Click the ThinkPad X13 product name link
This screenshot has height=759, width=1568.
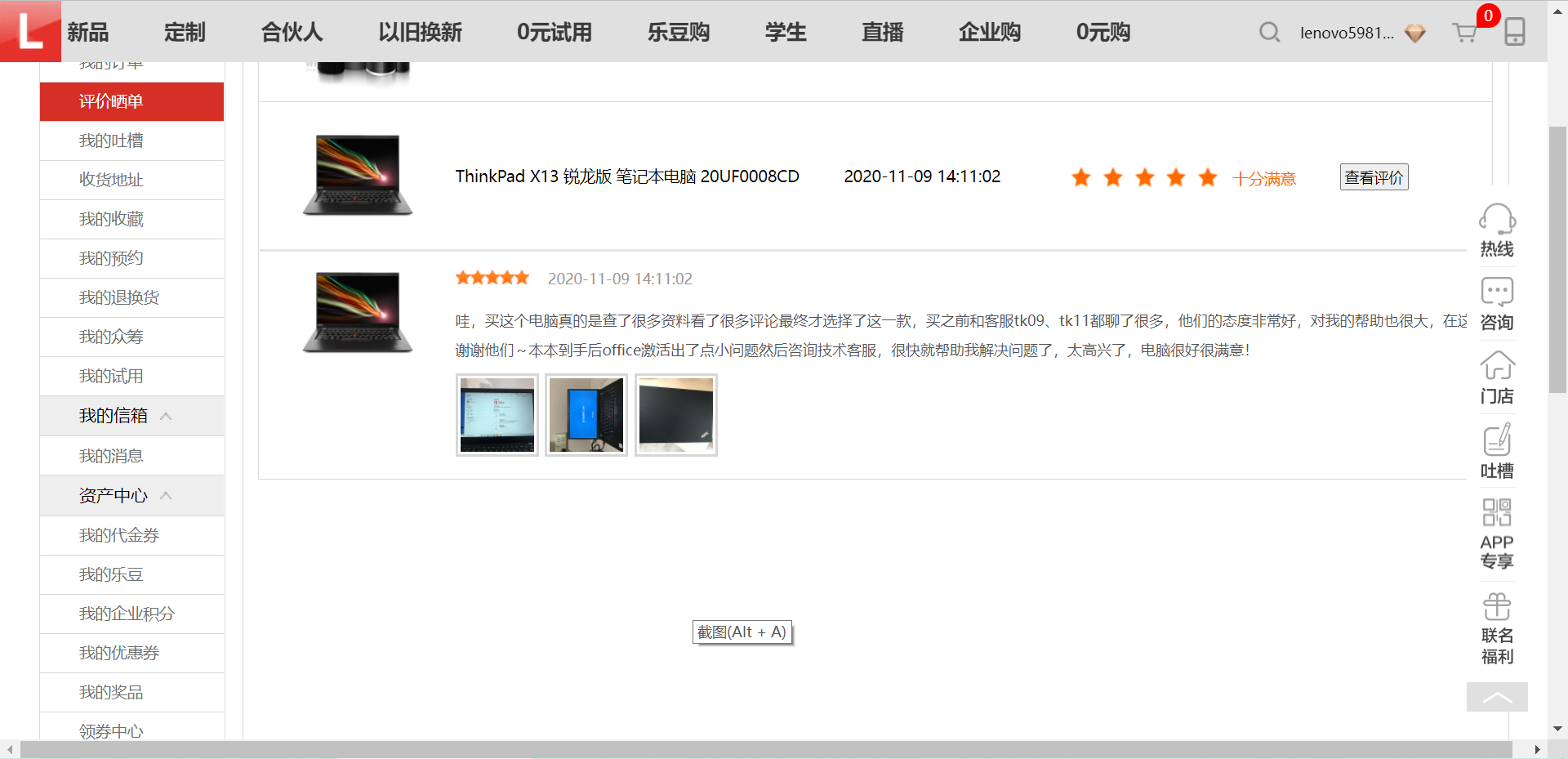(627, 176)
